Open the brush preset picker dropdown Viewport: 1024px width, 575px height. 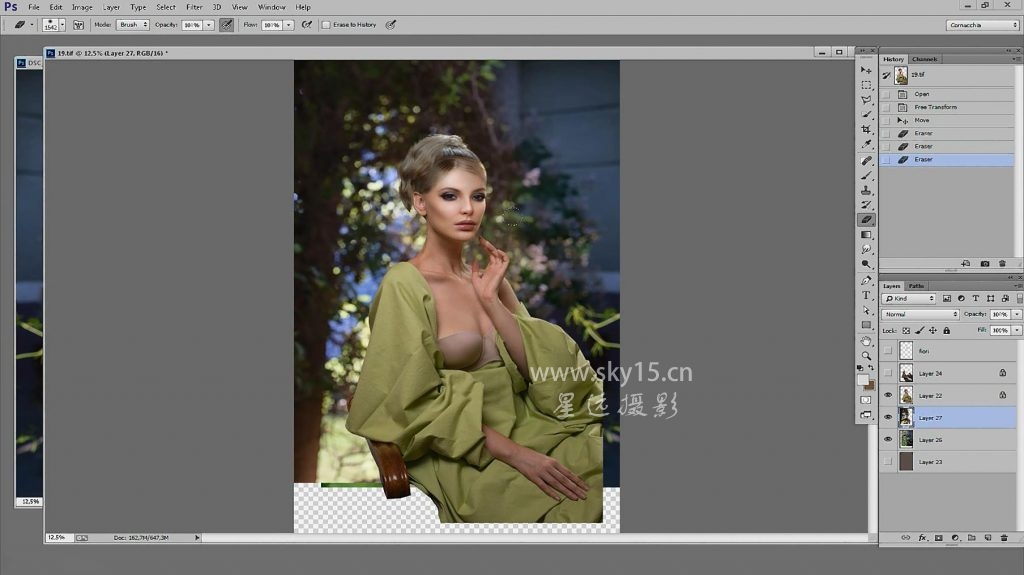point(62,25)
